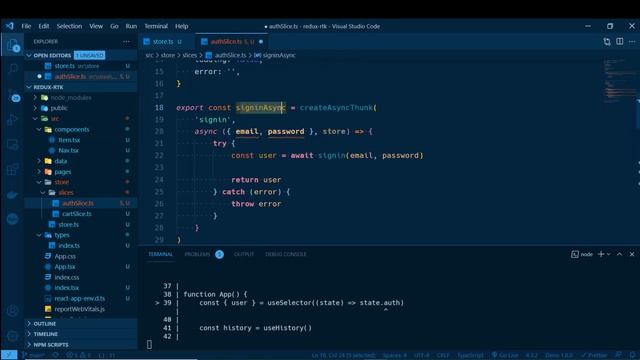Open the Extensions view

tap(13, 169)
